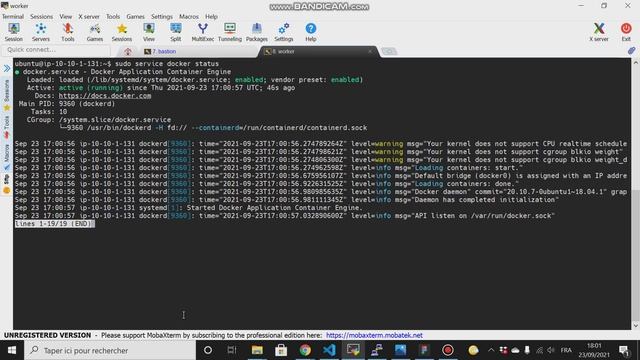Screen dimensions: 640x360
Task: Open the Packages toolbar icon
Action: coord(257,32)
